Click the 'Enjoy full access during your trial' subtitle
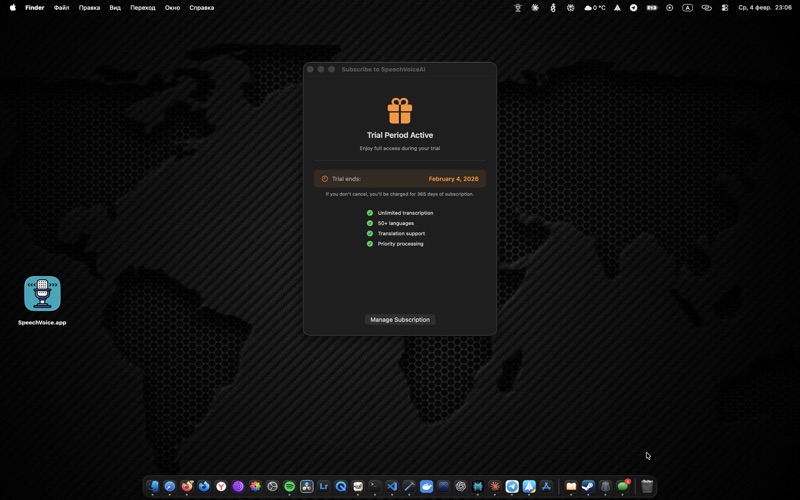This screenshot has height=500, width=800. tap(399, 148)
